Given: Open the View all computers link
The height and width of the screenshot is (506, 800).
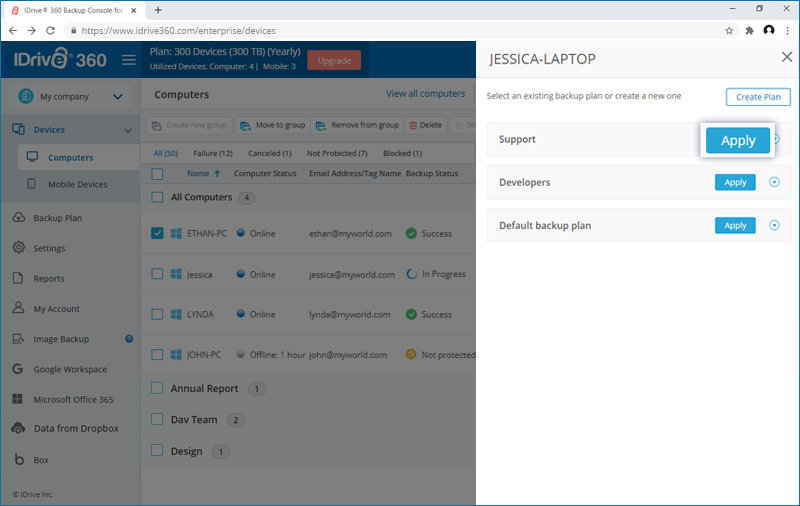Looking at the screenshot, I should pos(425,93).
